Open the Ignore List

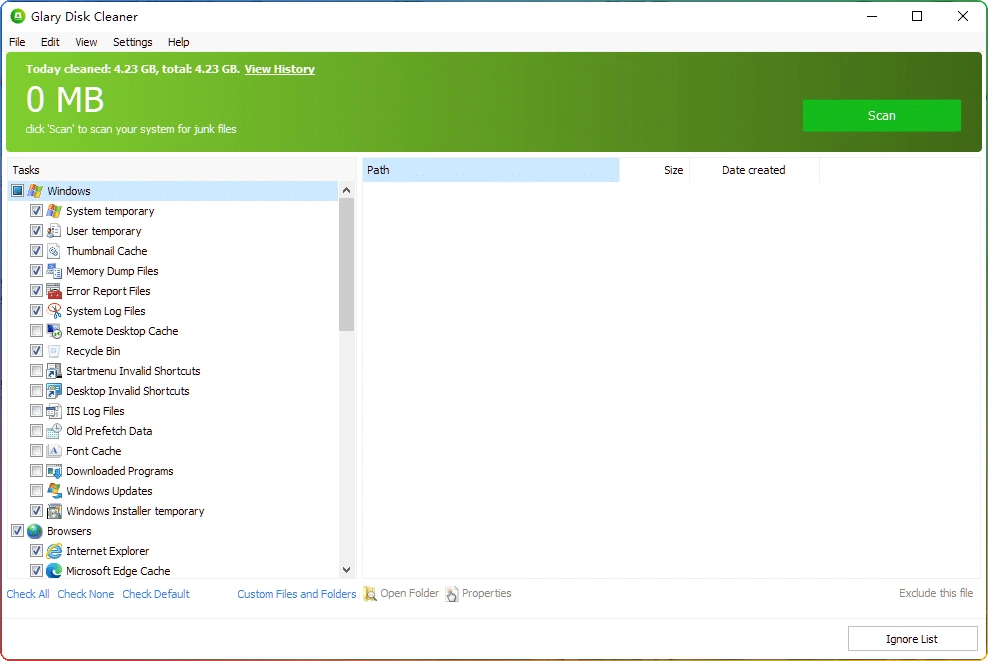tap(912, 638)
